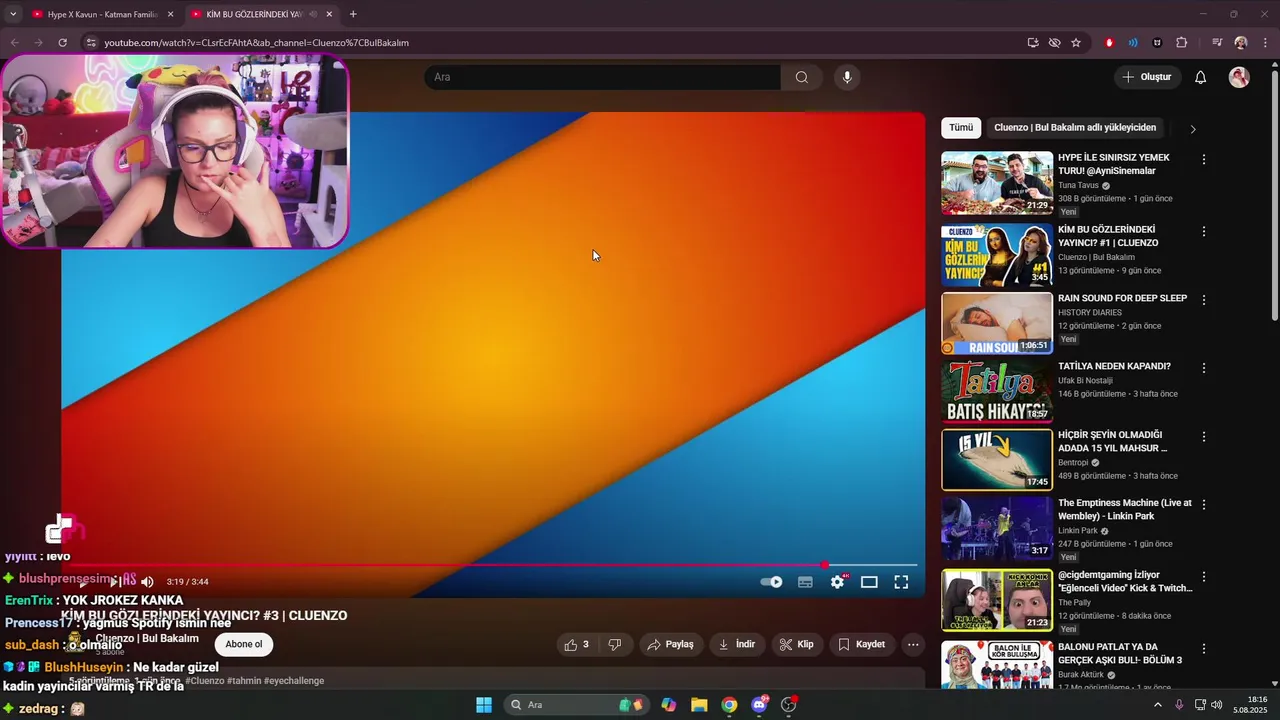
Task: Mute the video with the speaker icon
Action: [147, 582]
